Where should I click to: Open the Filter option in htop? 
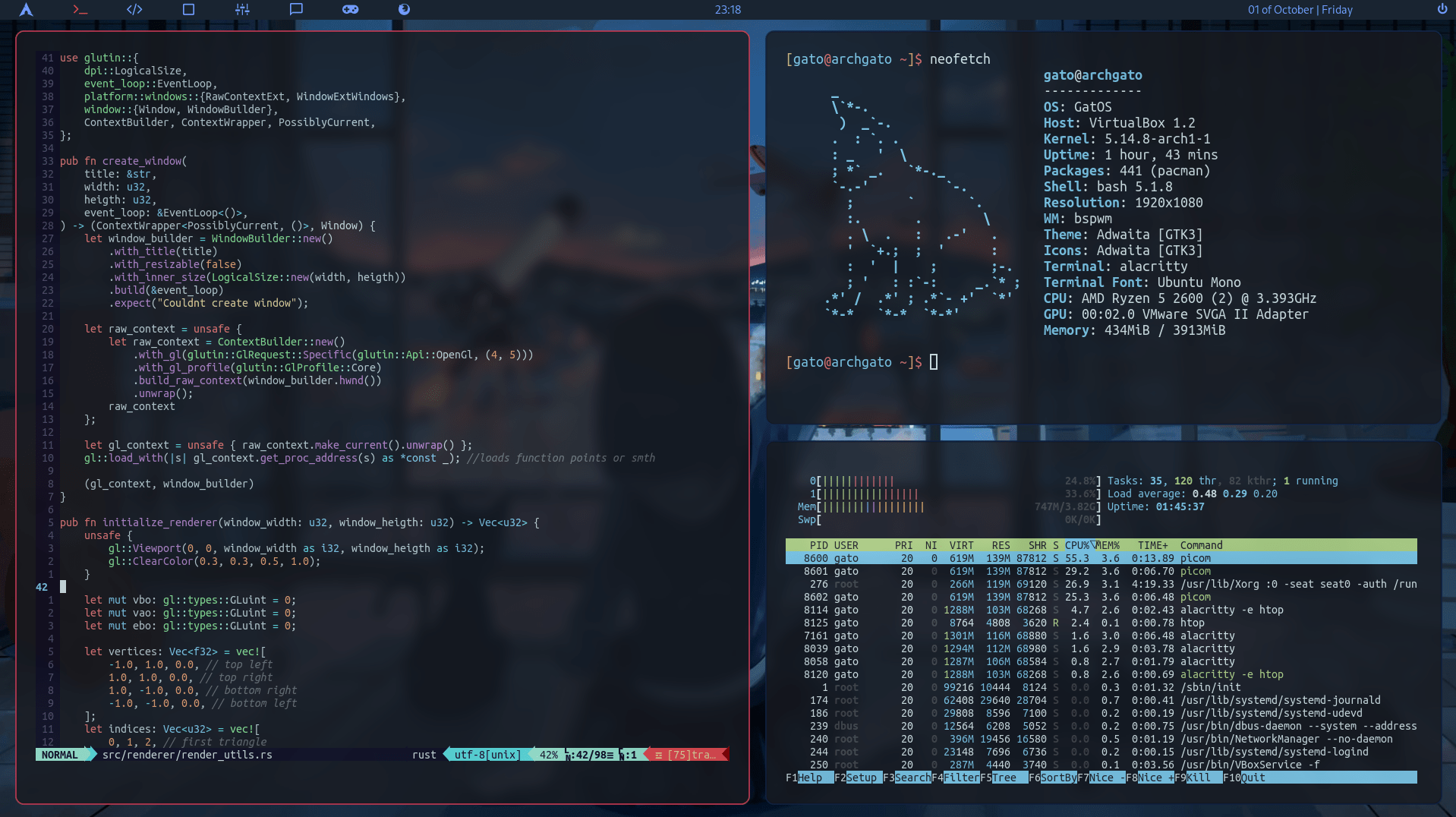(x=960, y=778)
